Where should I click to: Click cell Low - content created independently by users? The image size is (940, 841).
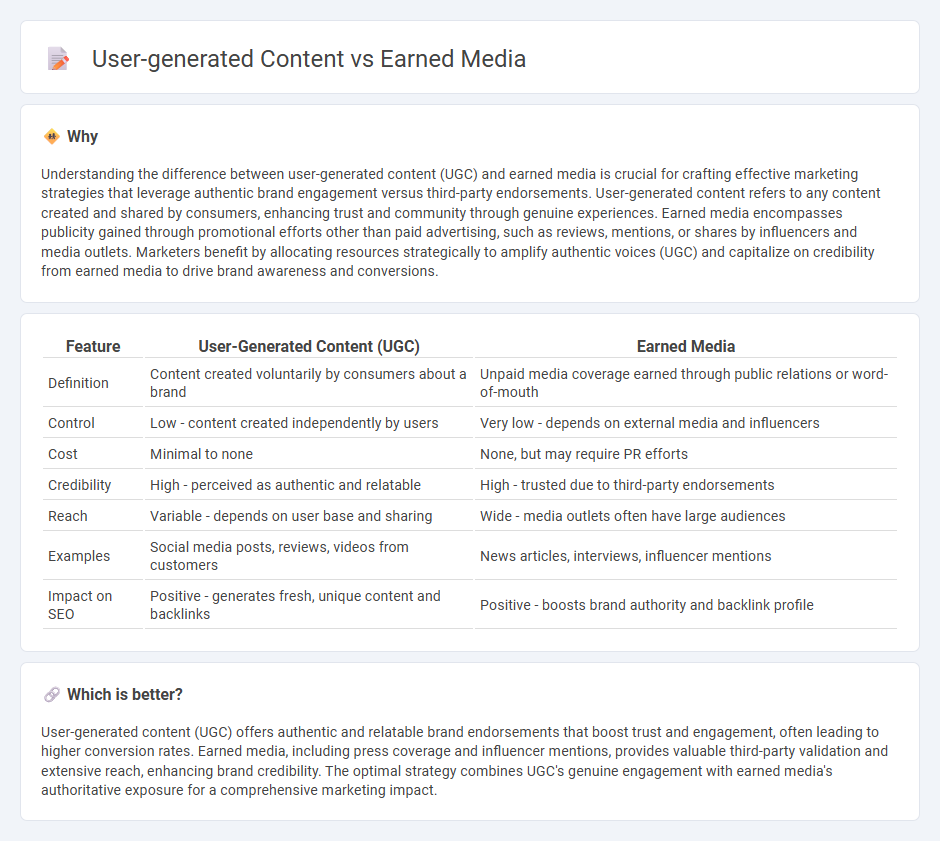pyautogui.click(x=309, y=423)
